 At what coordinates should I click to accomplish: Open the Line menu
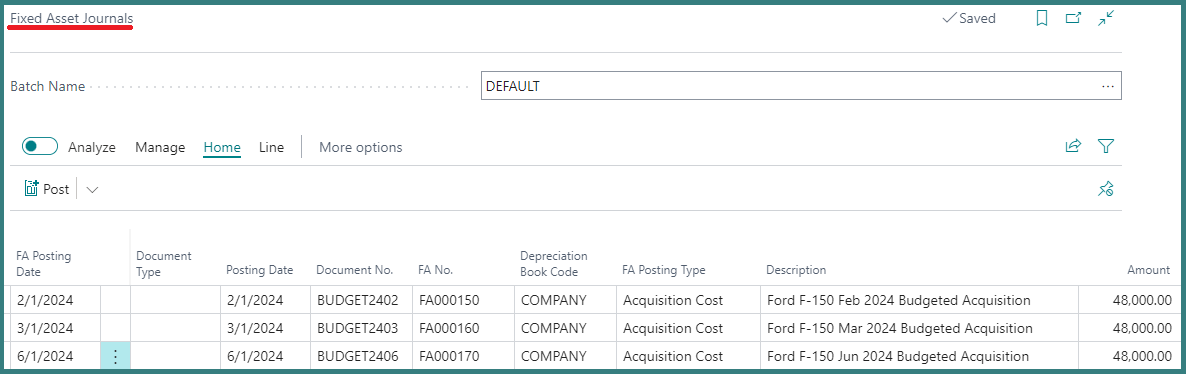pyautogui.click(x=272, y=148)
